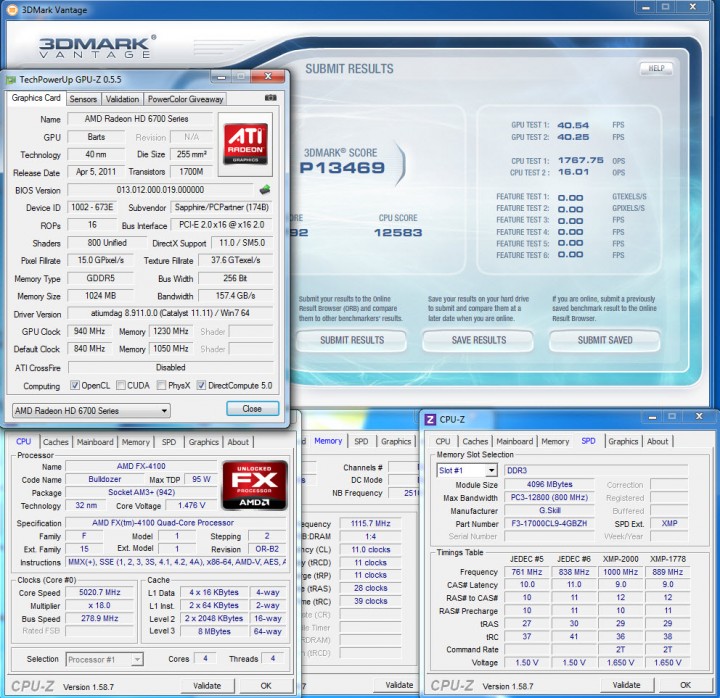Open SPD tab in left CPU-Z window
The height and width of the screenshot is (698, 720).
tap(169, 442)
